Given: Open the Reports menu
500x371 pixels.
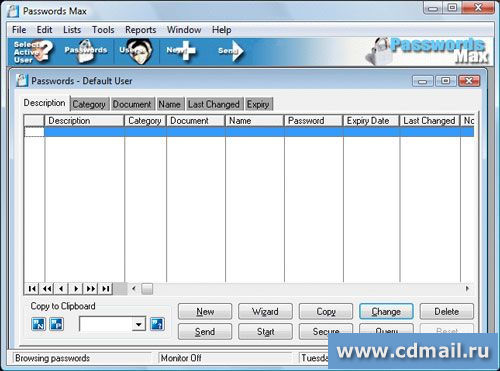Looking at the screenshot, I should tap(141, 30).
